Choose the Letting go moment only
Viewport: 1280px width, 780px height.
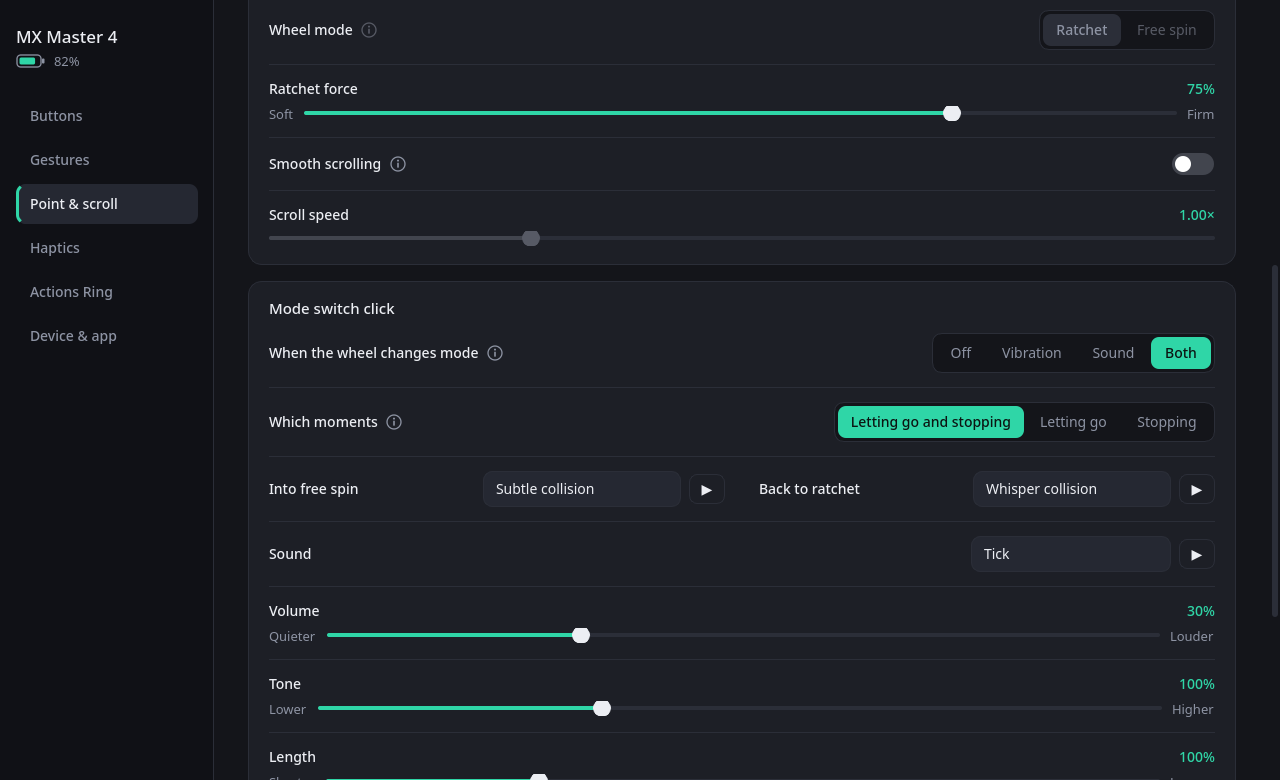[x=1073, y=422]
